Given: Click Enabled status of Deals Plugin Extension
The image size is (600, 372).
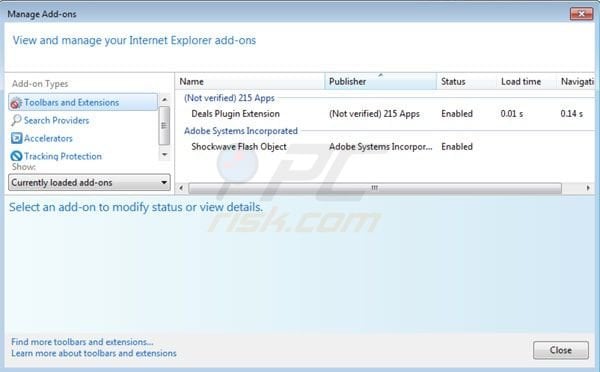Looking at the screenshot, I should [457, 114].
